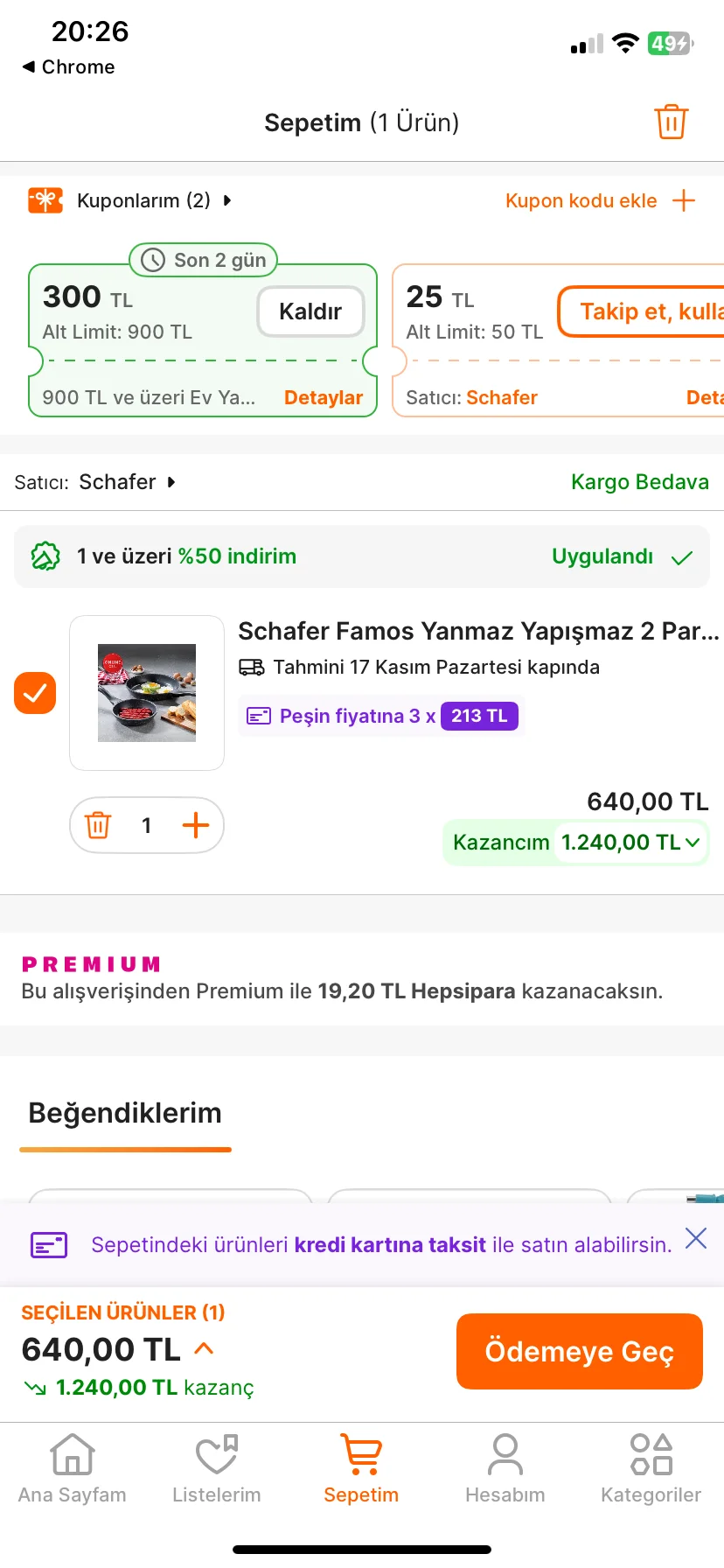
Task: Open the Schafer seller page via the arrow
Action: [171, 482]
